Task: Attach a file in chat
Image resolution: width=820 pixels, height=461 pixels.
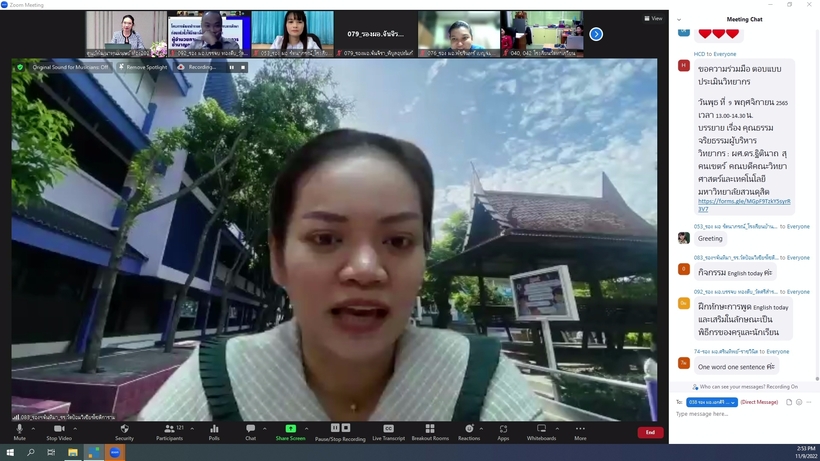Action: click(x=789, y=402)
